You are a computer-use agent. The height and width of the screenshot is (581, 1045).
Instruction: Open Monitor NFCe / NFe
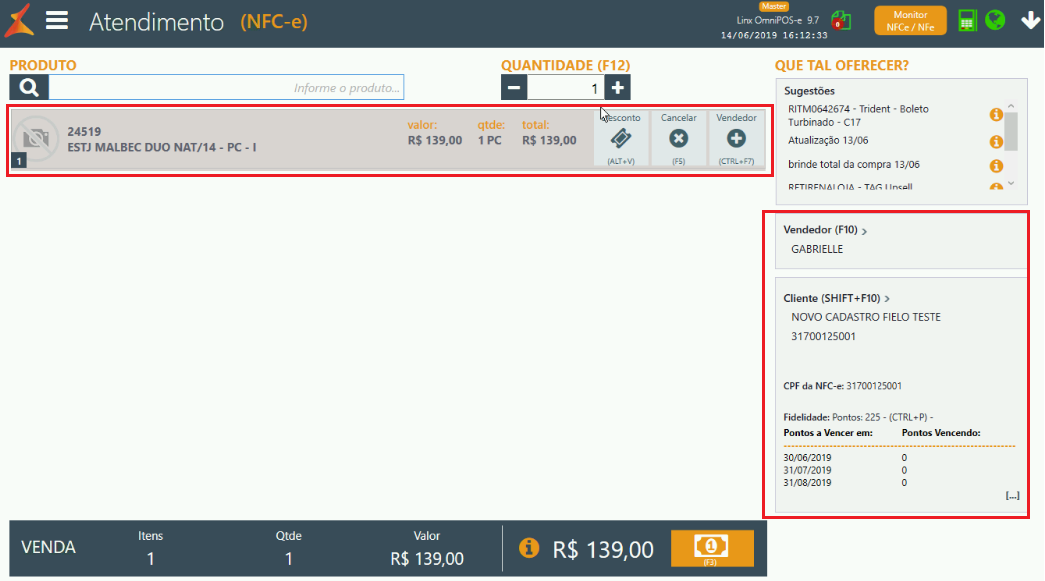click(x=910, y=21)
